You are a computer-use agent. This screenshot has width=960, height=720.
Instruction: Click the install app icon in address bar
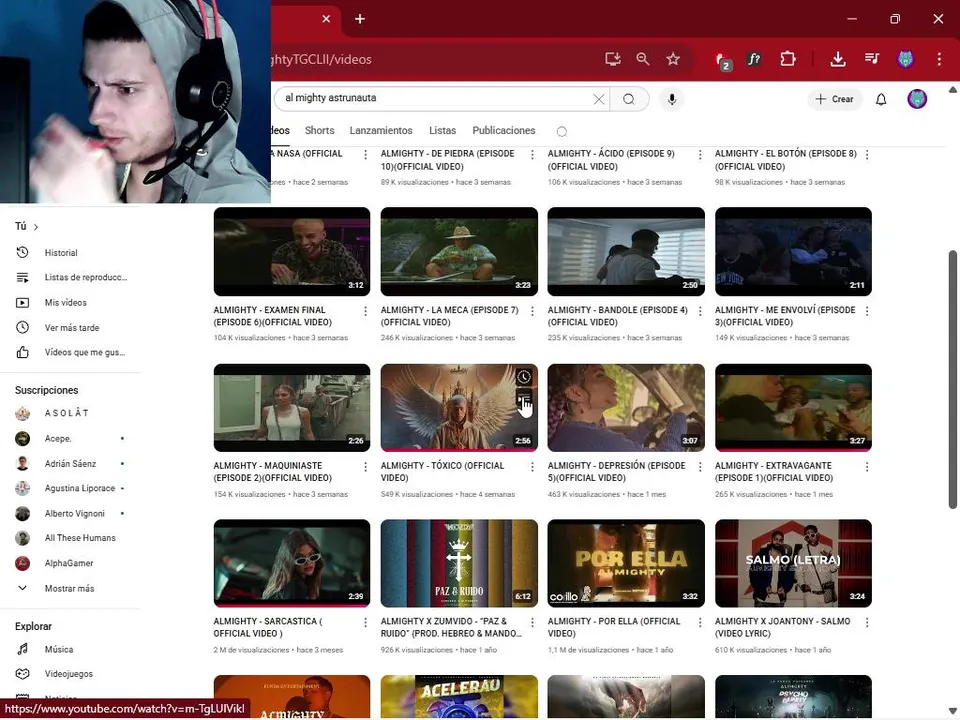tap(613, 59)
